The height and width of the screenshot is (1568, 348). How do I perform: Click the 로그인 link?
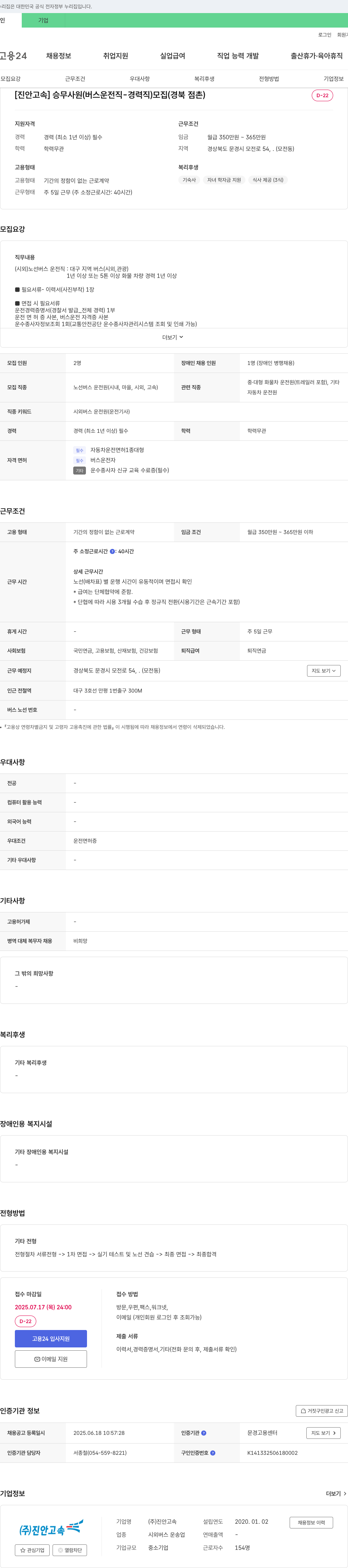pos(324,35)
